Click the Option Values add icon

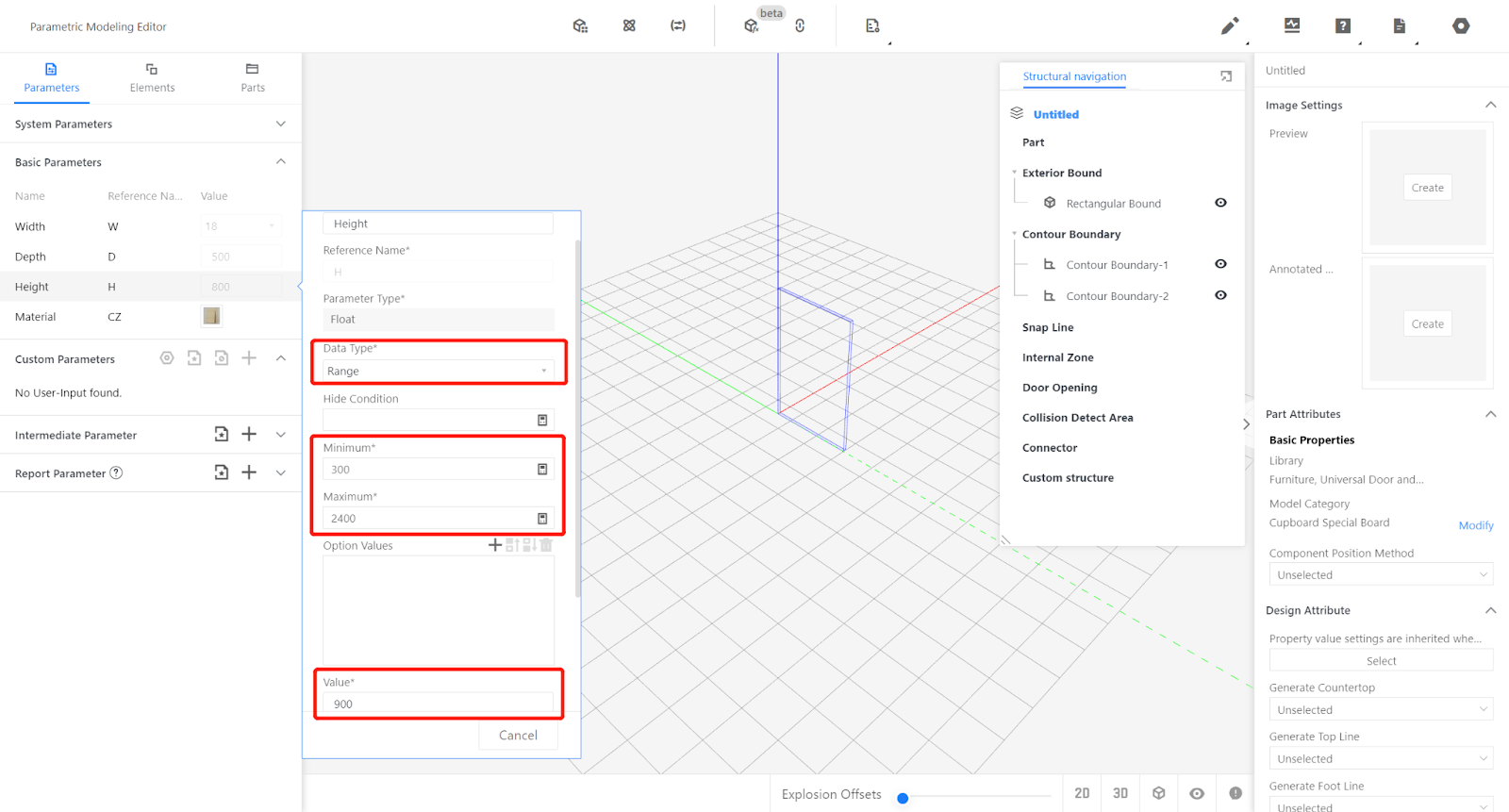pos(494,545)
